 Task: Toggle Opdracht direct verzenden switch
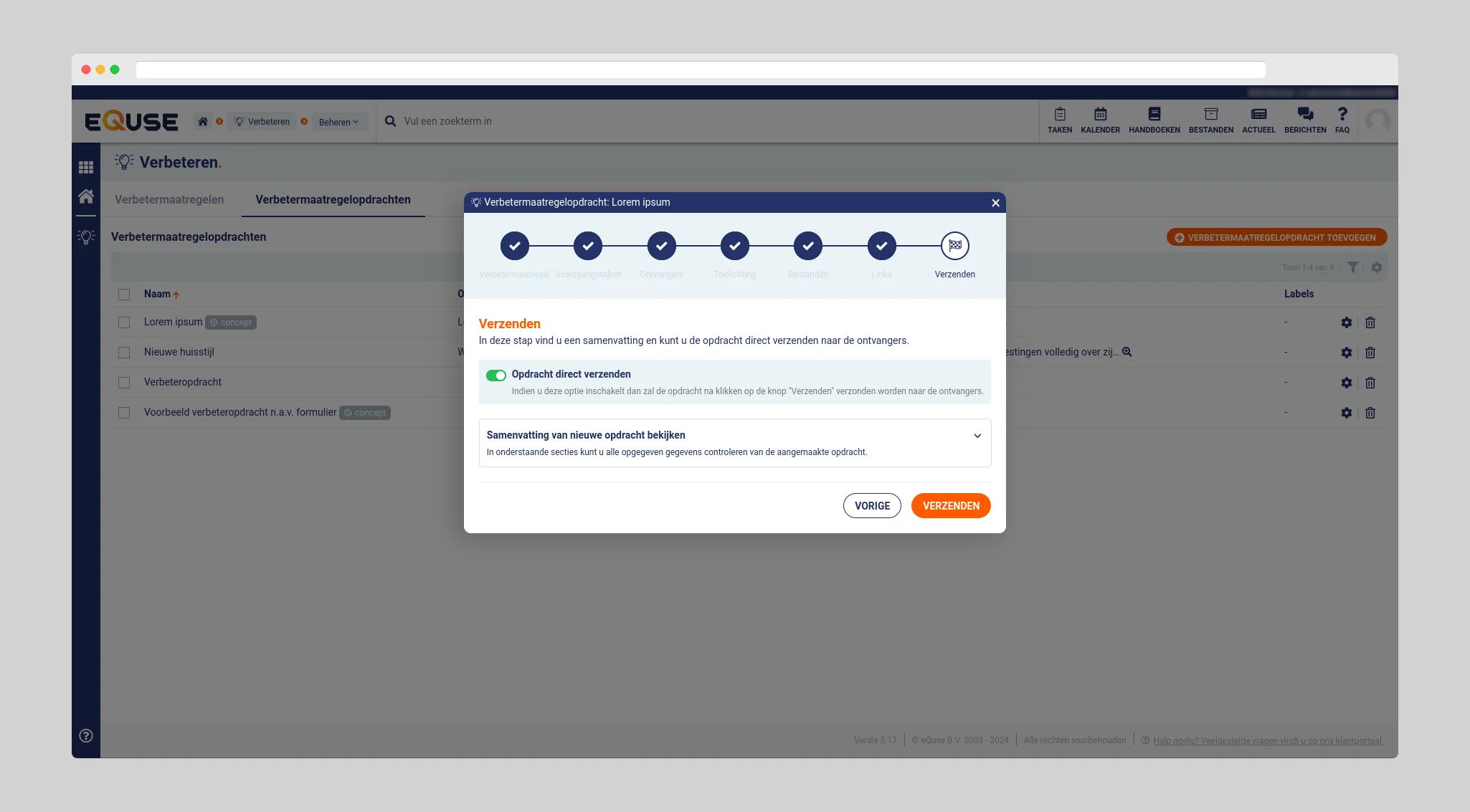point(495,376)
